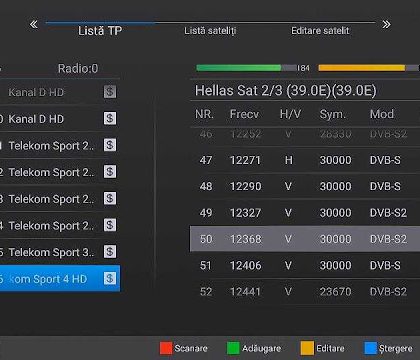Switch to Editare satelit tab
420x360 pixels.
pyautogui.click(x=320, y=31)
